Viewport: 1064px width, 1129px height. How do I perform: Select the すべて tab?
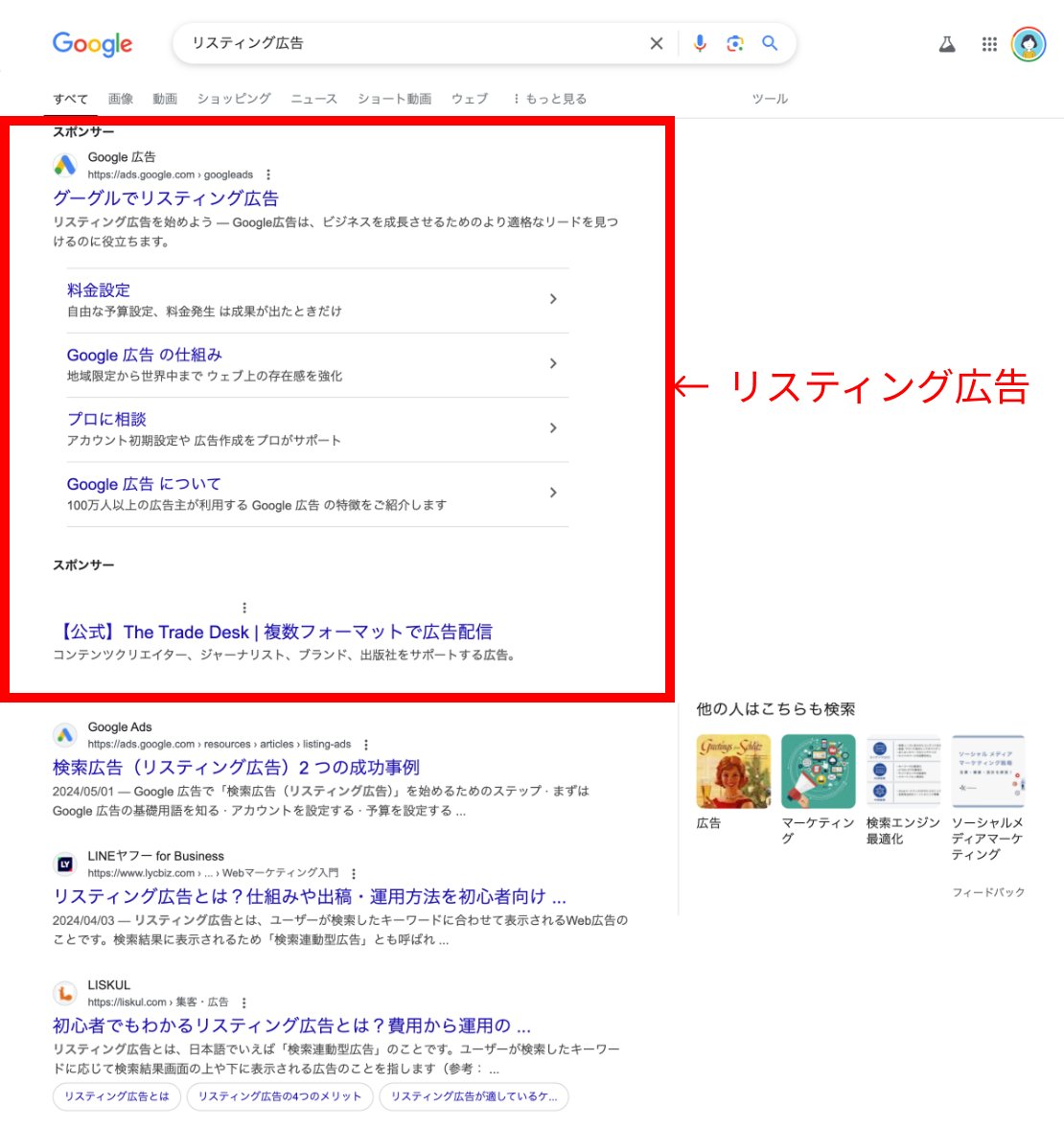tap(71, 100)
